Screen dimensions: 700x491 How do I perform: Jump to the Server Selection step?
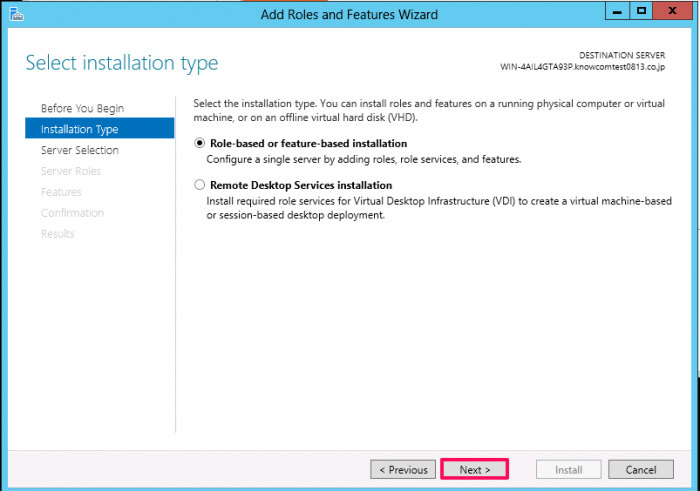80,150
